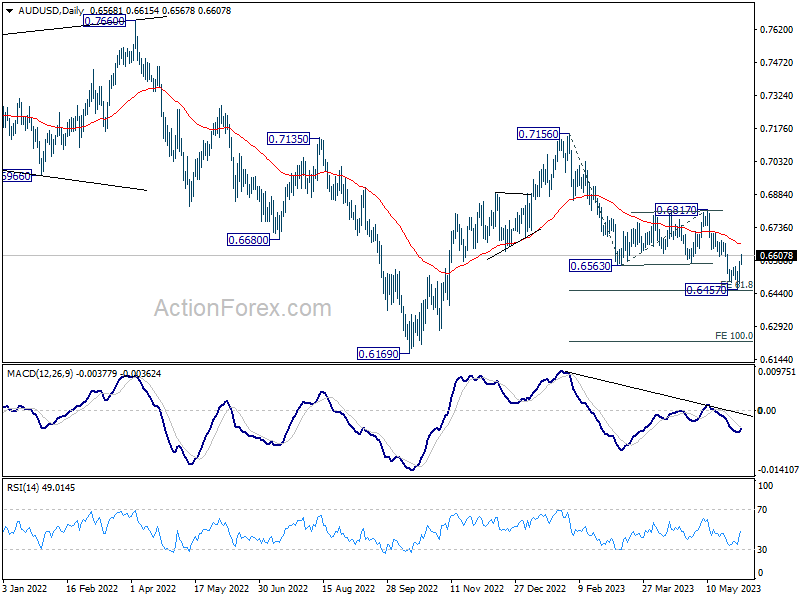This screenshot has height=600, width=800.
Task: Select the 0.64570 price label
Action: 706,290
